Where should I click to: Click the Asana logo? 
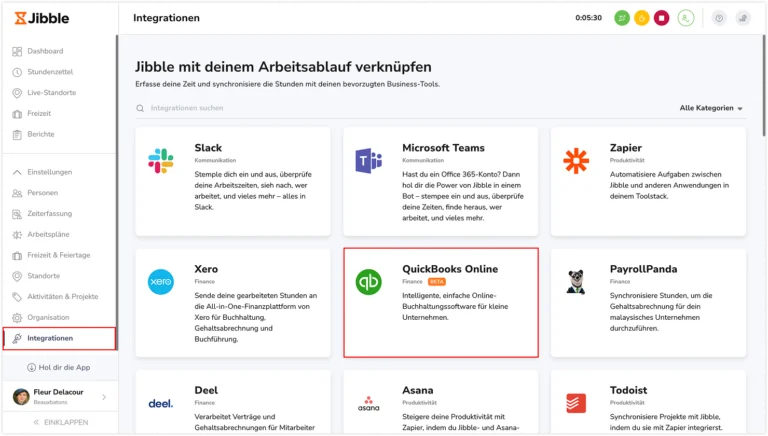click(x=368, y=403)
